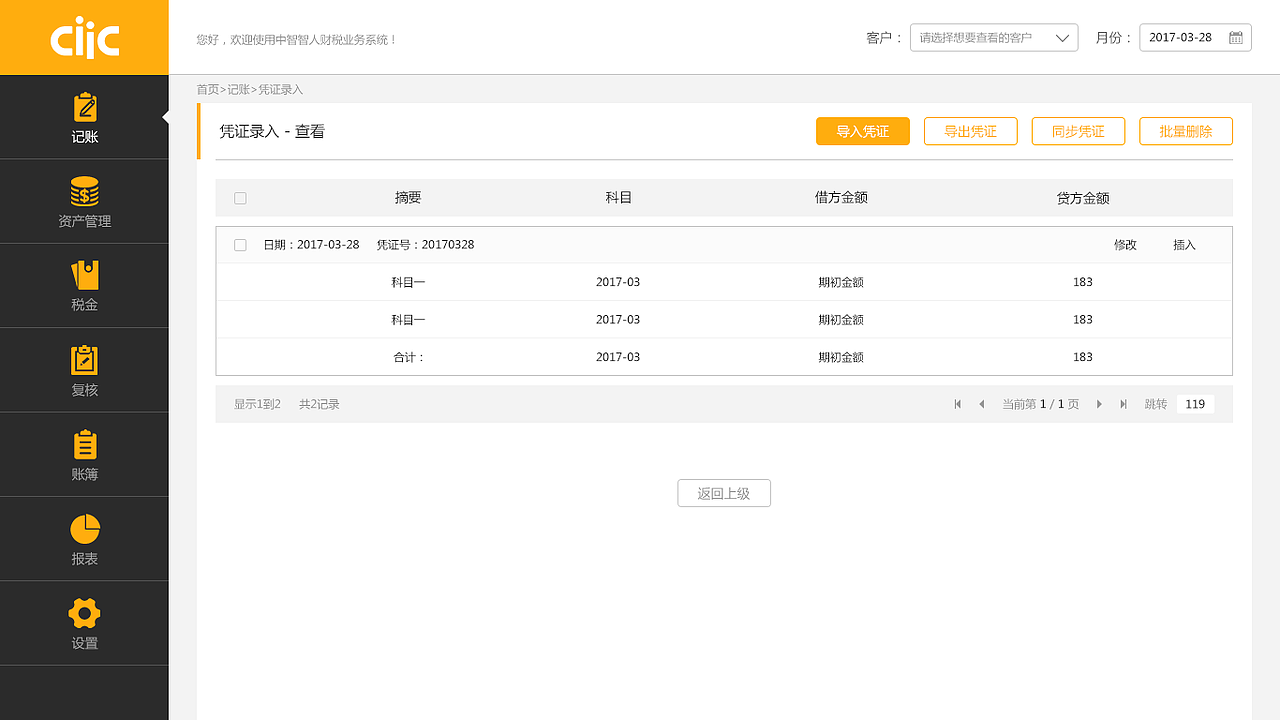
Task: Click 凭证录入 in breadcrumb
Action: [281, 90]
